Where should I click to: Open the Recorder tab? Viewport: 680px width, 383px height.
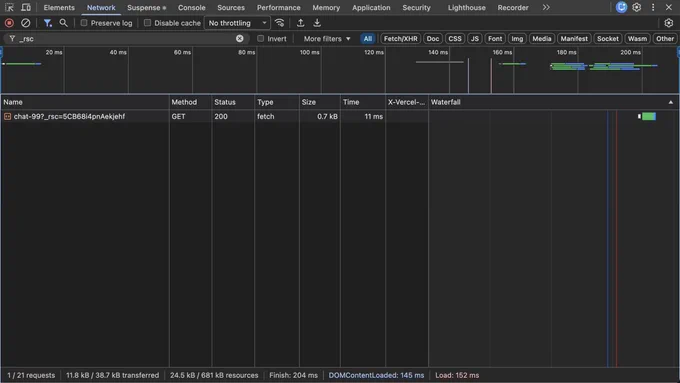click(513, 7)
